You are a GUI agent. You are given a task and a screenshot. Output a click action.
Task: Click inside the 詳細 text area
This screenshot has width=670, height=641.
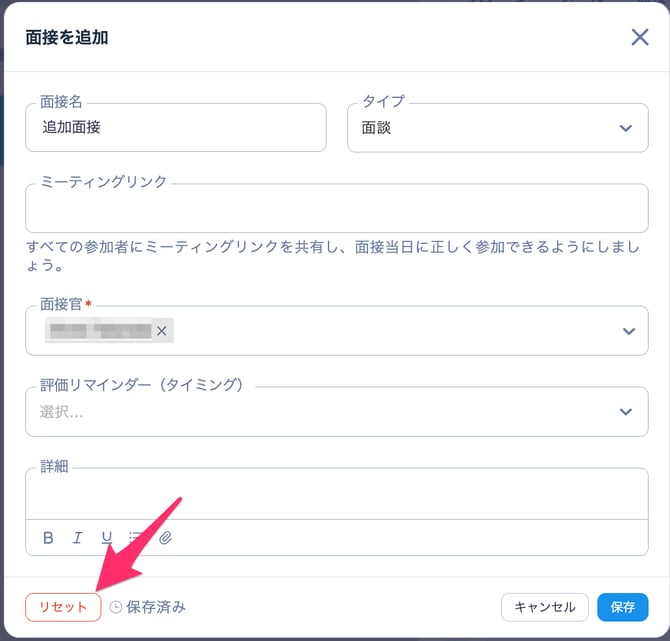click(x=336, y=495)
